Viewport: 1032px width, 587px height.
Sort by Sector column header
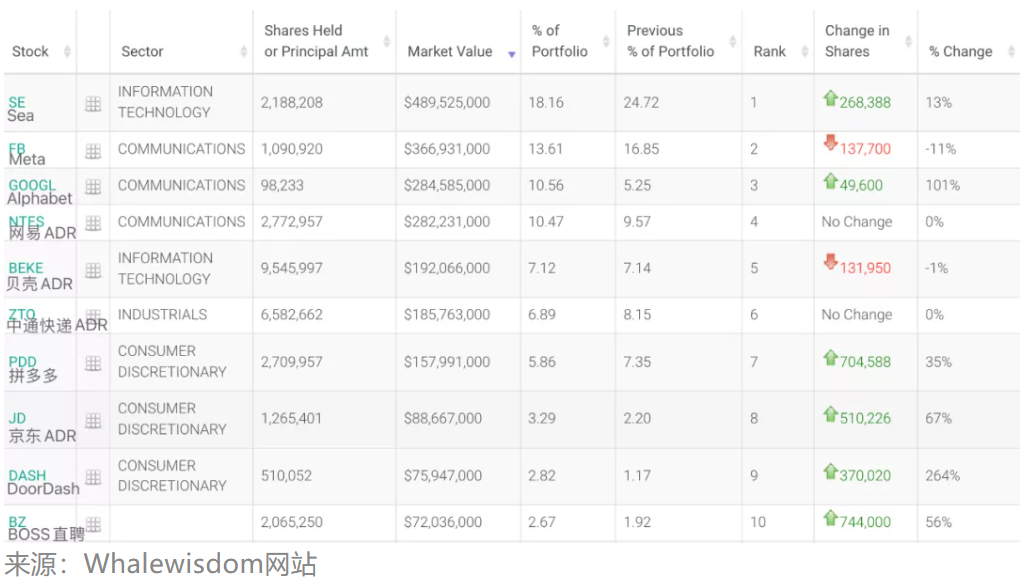click(142, 51)
